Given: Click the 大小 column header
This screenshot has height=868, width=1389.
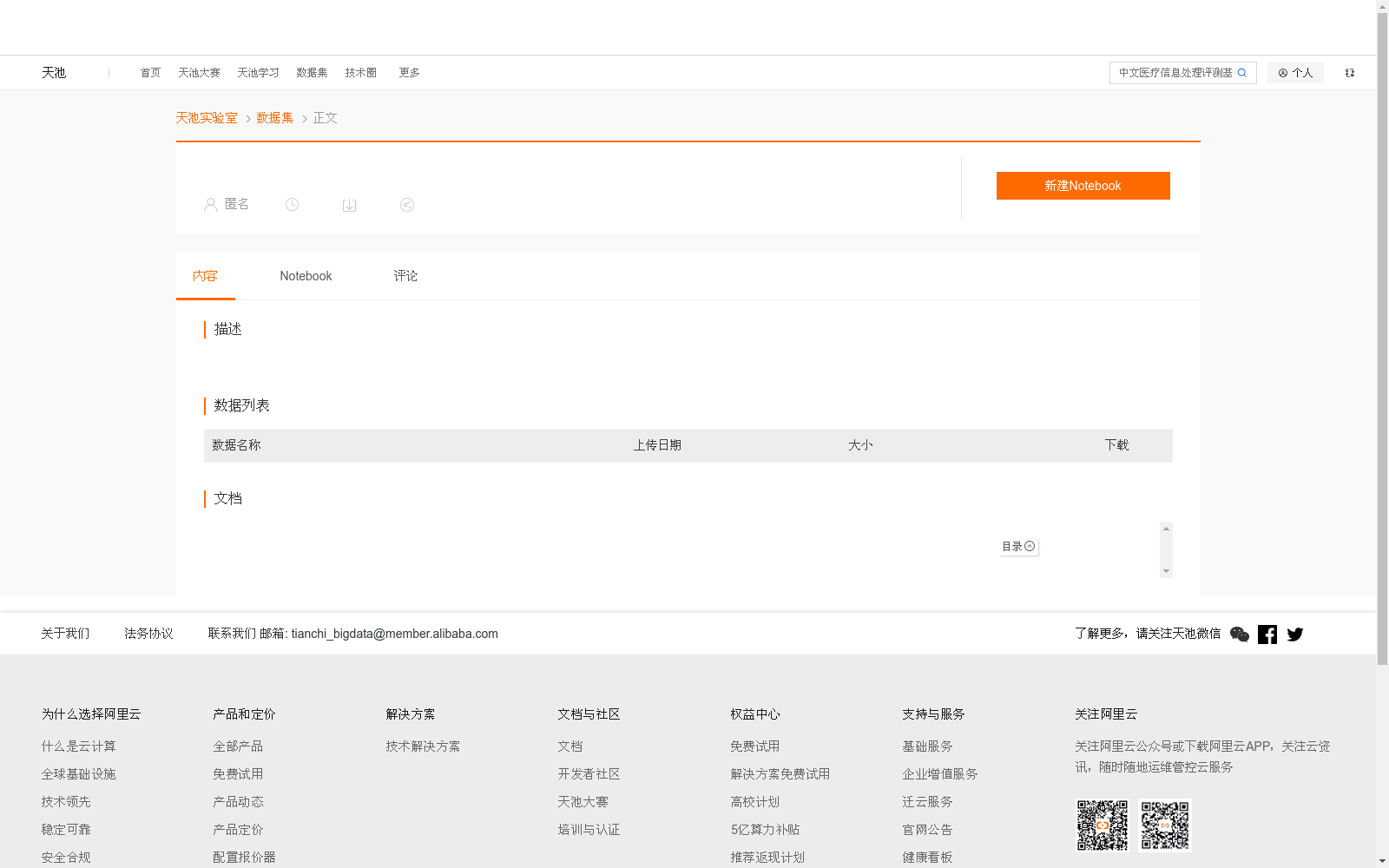Looking at the screenshot, I should [x=860, y=445].
